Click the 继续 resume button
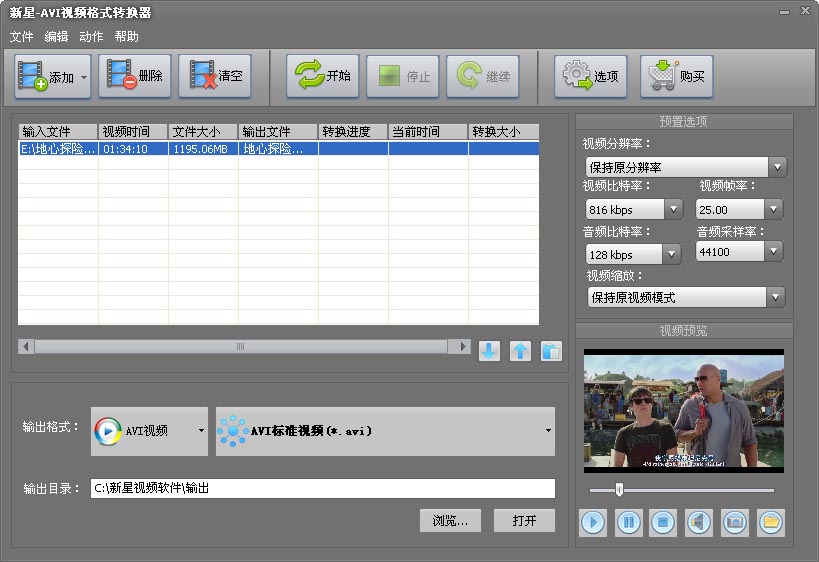The image size is (819, 562). [x=483, y=76]
